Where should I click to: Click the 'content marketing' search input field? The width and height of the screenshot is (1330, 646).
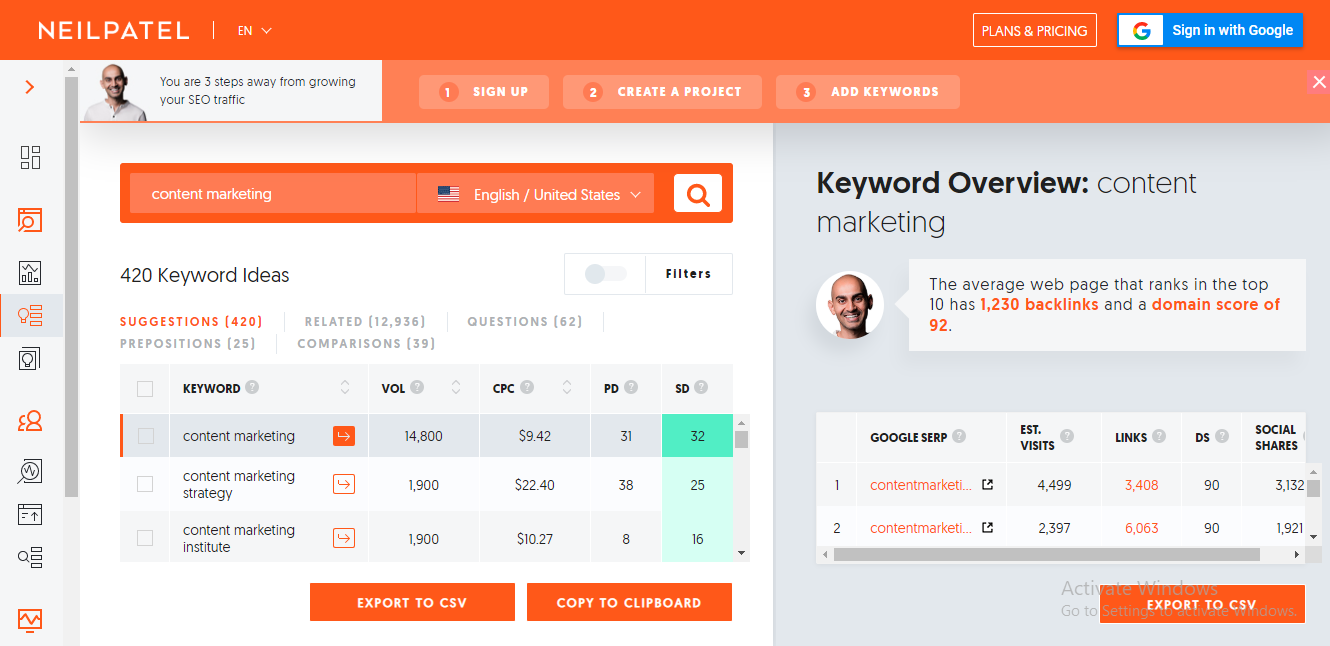pos(273,194)
